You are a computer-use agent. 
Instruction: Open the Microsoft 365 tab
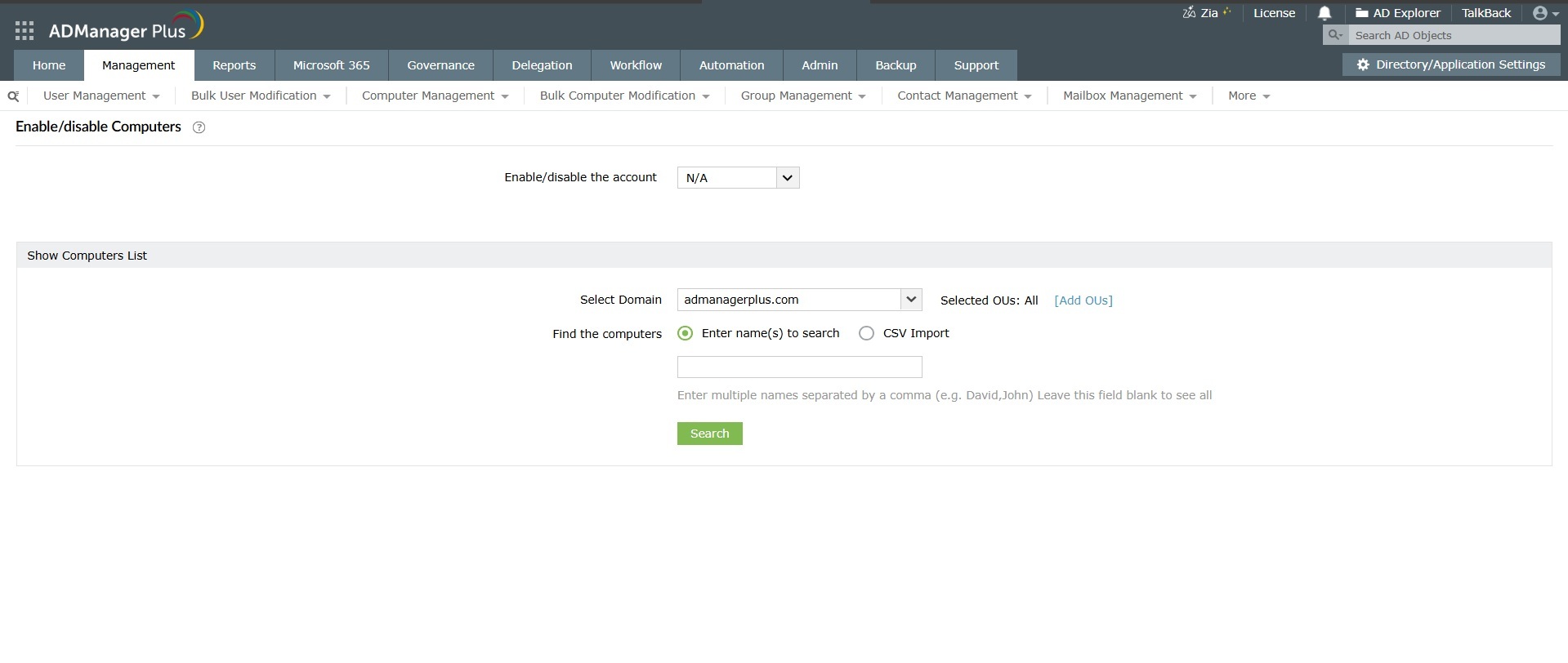click(x=332, y=65)
